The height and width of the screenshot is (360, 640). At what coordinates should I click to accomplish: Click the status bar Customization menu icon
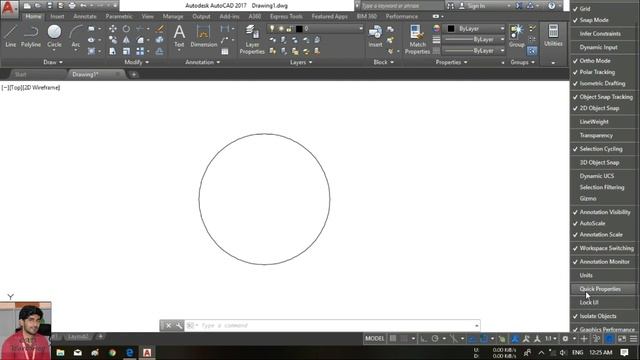(x=633, y=339)
